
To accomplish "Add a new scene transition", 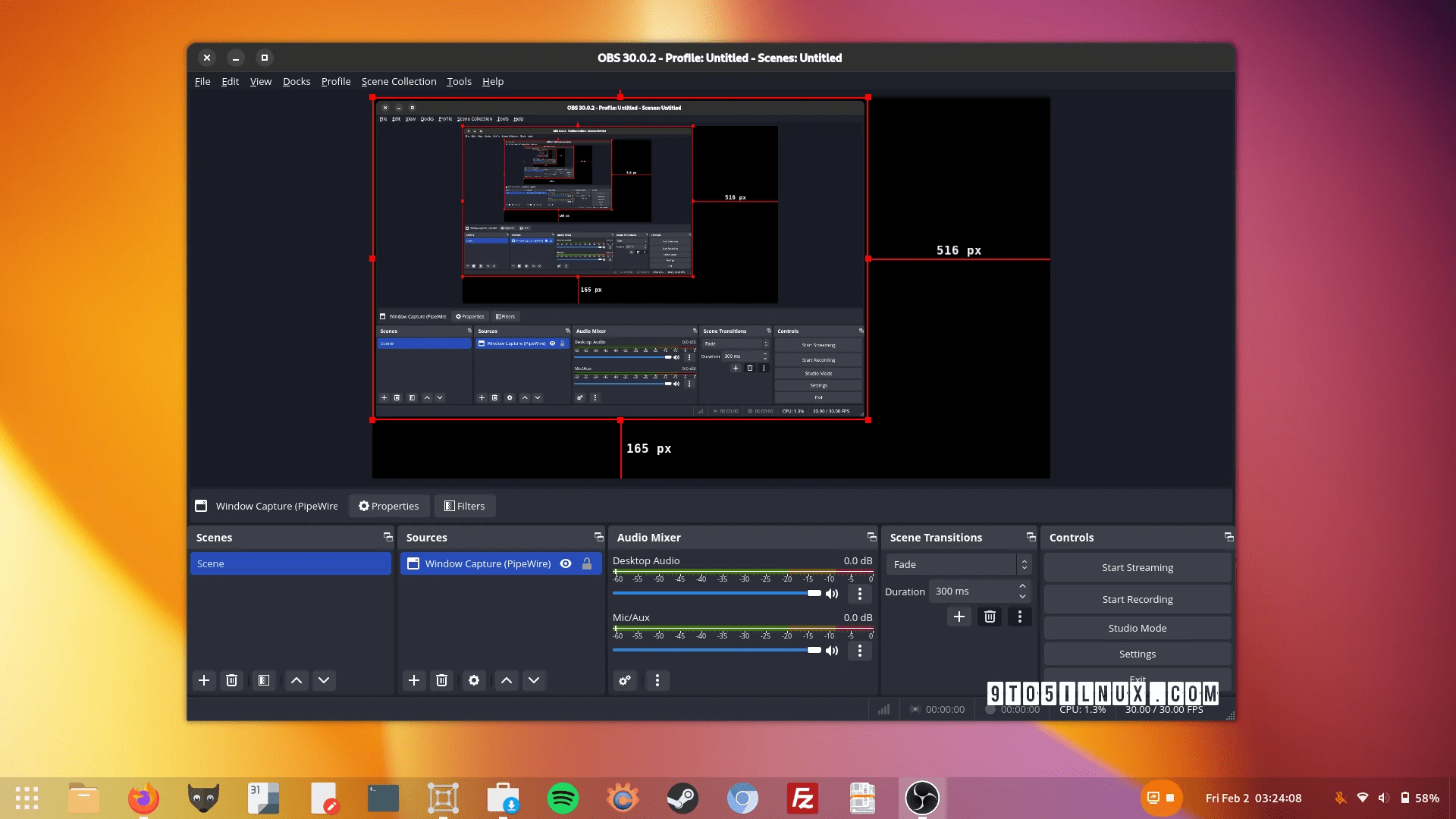I will (x=959, y=617).
